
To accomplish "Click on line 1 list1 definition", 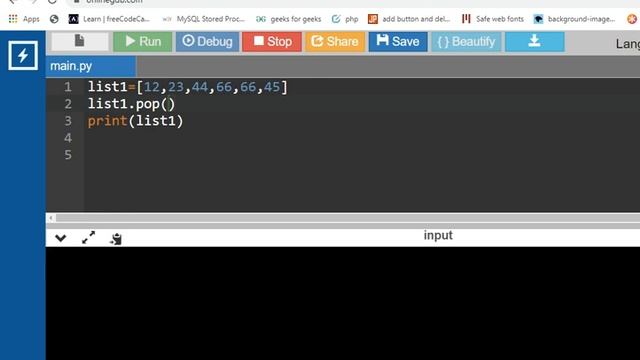I will 188,87.
